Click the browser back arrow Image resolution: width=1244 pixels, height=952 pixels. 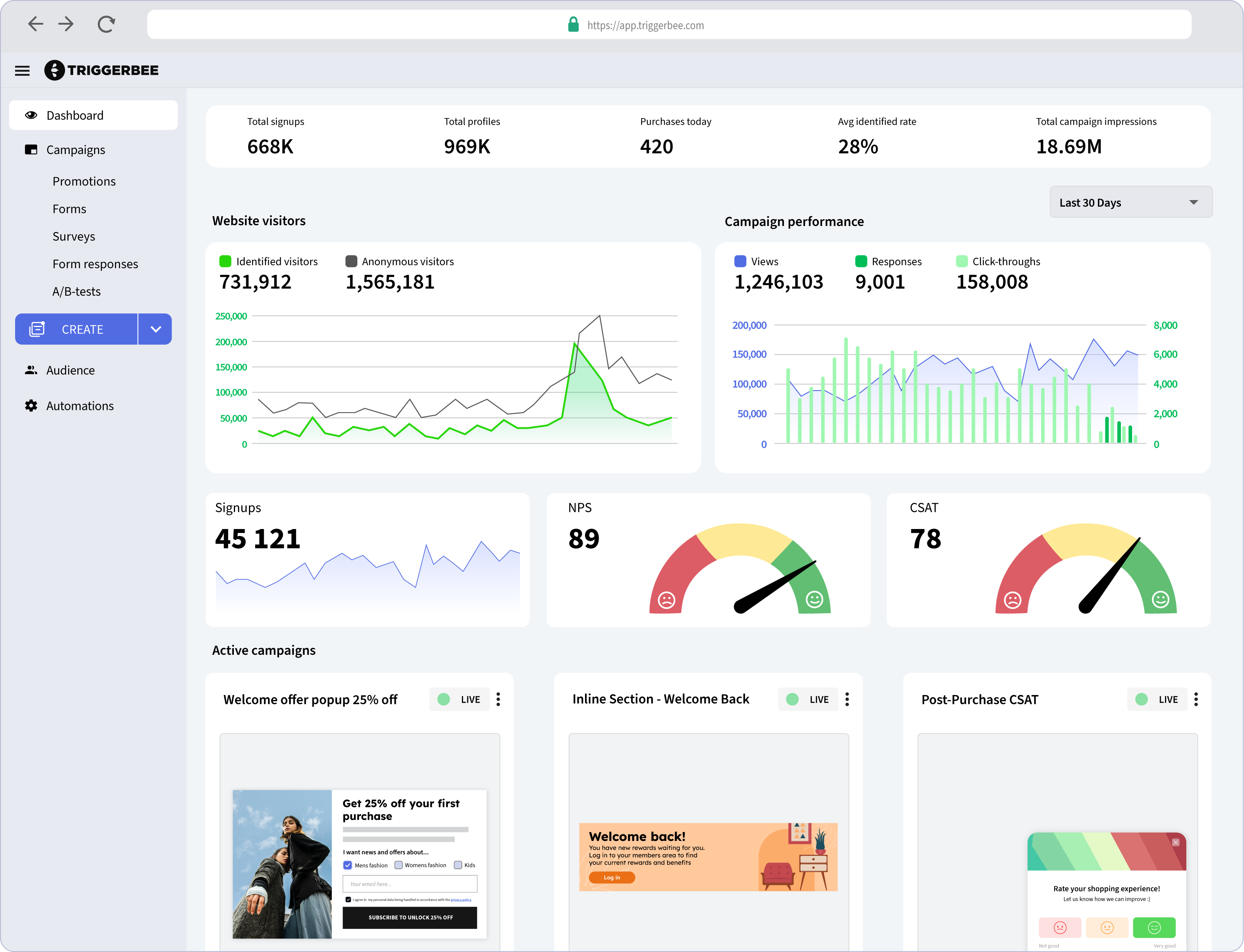coord(35,24)
